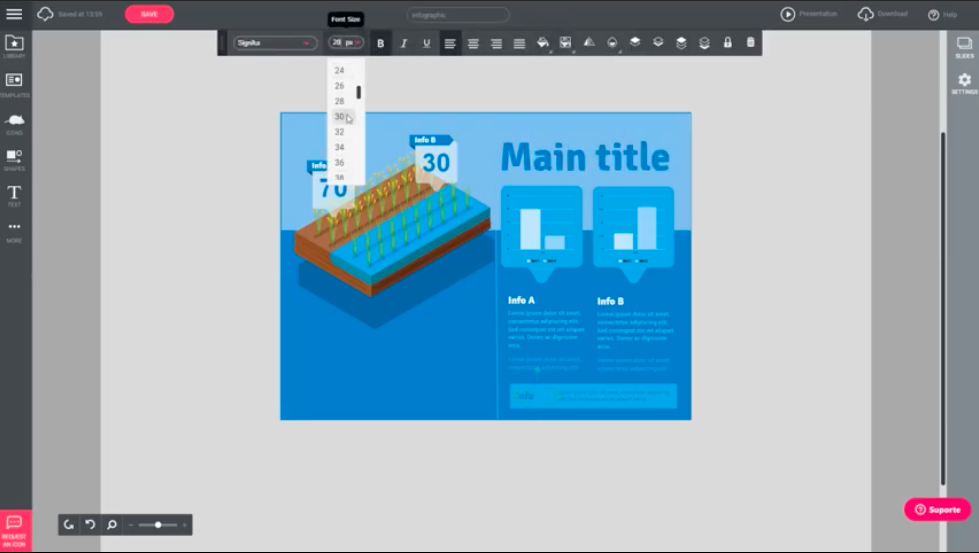This screenshot has height=553, width=979.
Task: Open the Icons panel in sidebar
Action: pyautogui.click(x=14, y=122)
